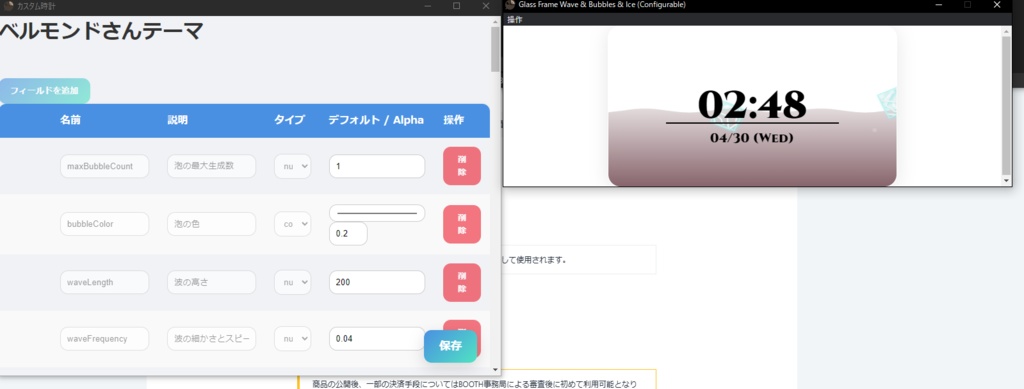Open the 操作 menu in Glass Frame window
Screen dimensions: 1024x389
[515, 20]
